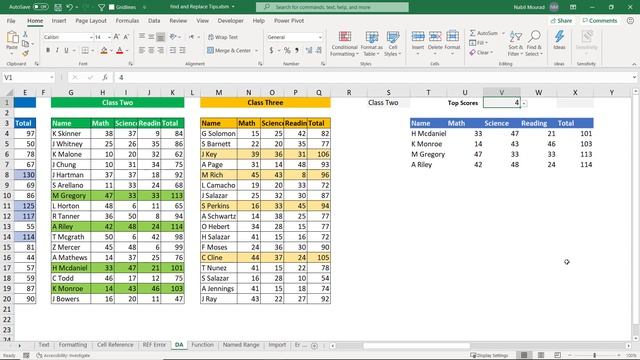Toggle Underline formatting

[66, 50]
